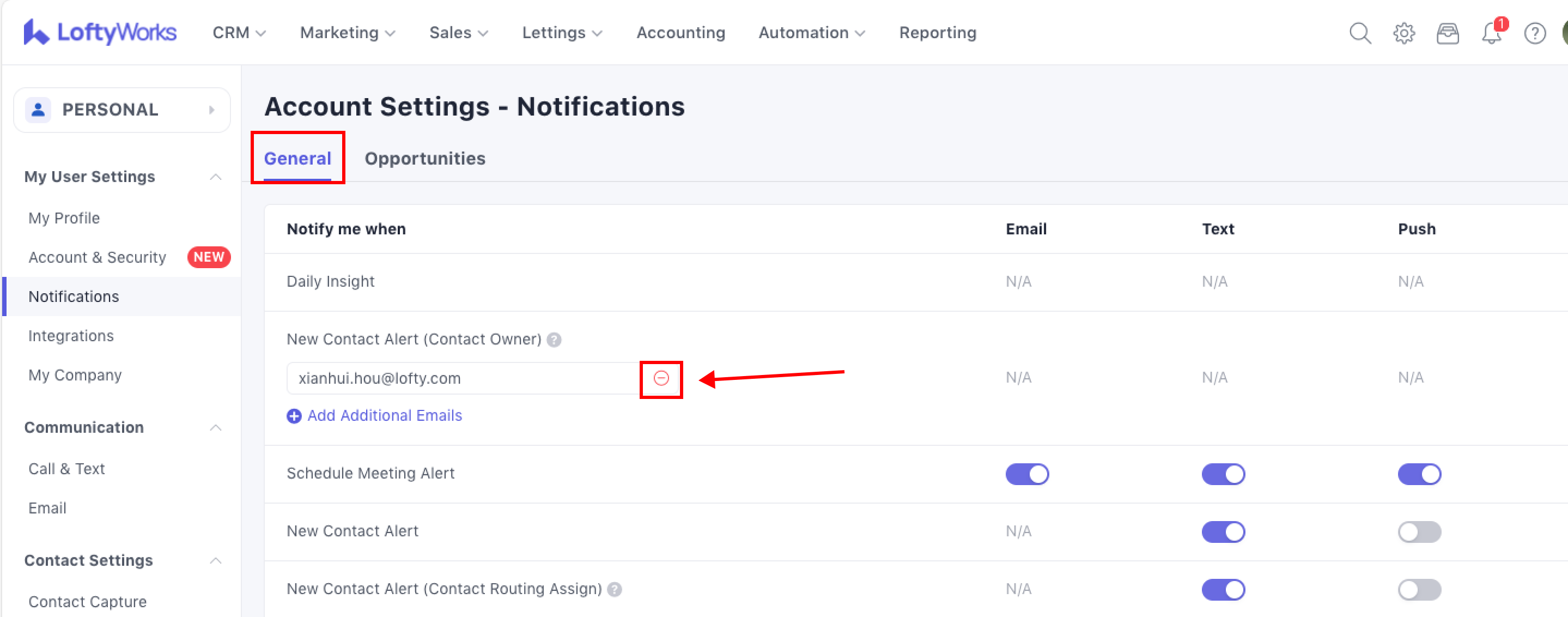Switch to the Opportunities tab
Screen dimensions: 1568x617
(x=425, y=159)
